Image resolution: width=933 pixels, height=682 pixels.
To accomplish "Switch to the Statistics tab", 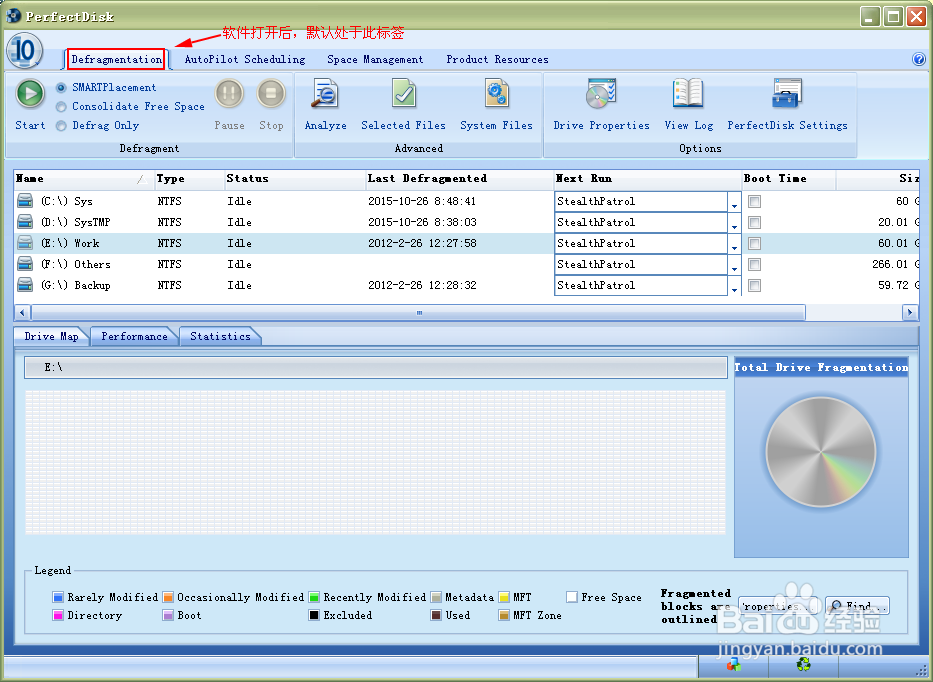I will 220,336.
